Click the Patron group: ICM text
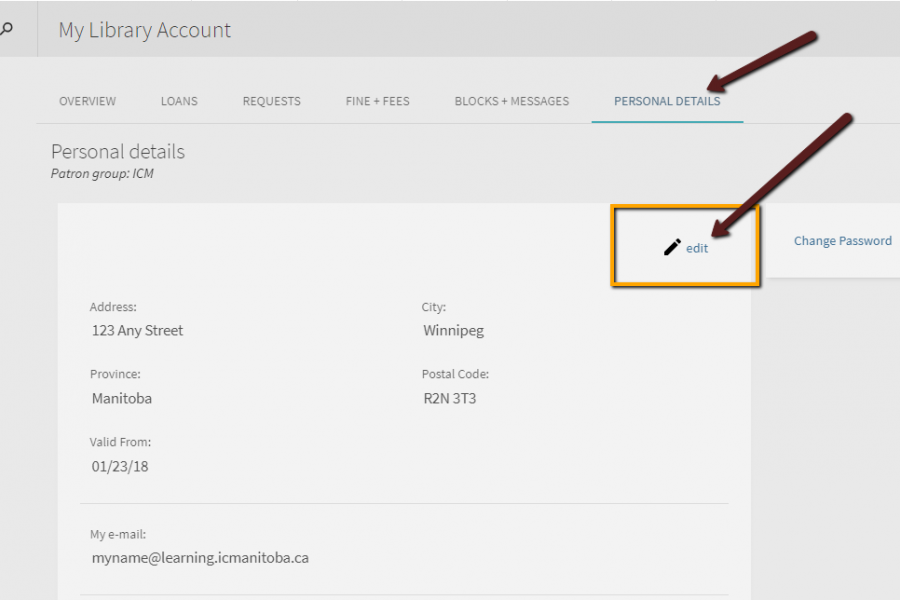The height and width of the screenshot is (600, 900). (x=102, y=173)
